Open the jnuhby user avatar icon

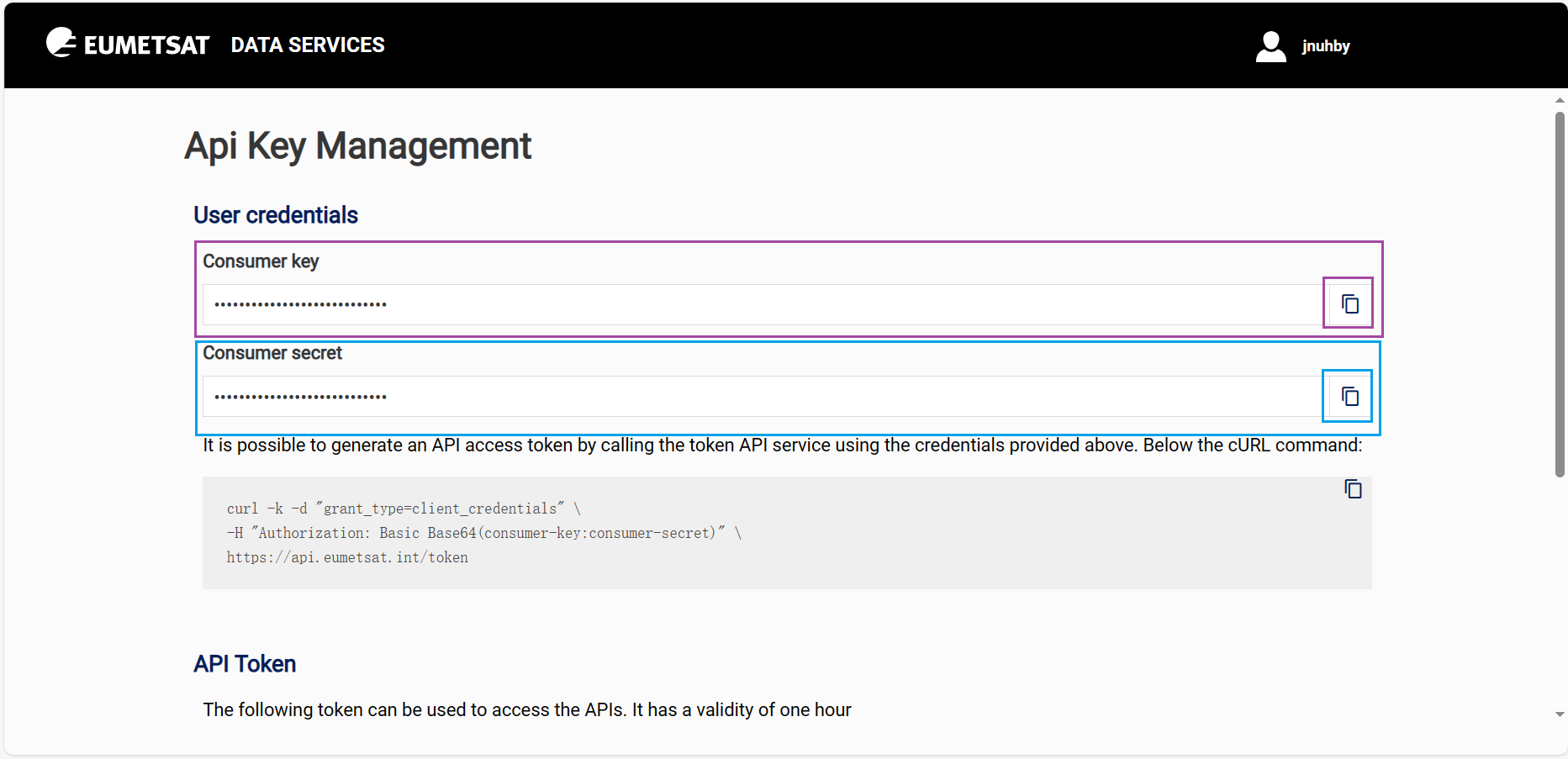(1270, 46)
